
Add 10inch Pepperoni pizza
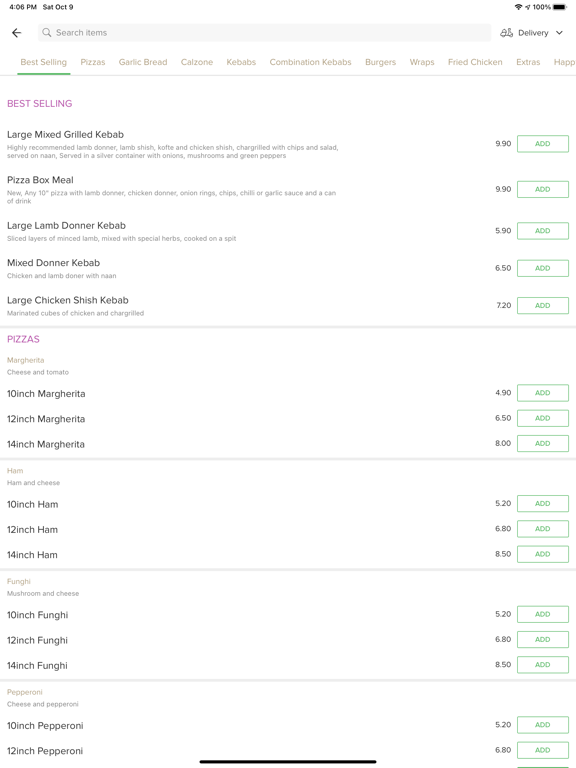pos(543,725)
